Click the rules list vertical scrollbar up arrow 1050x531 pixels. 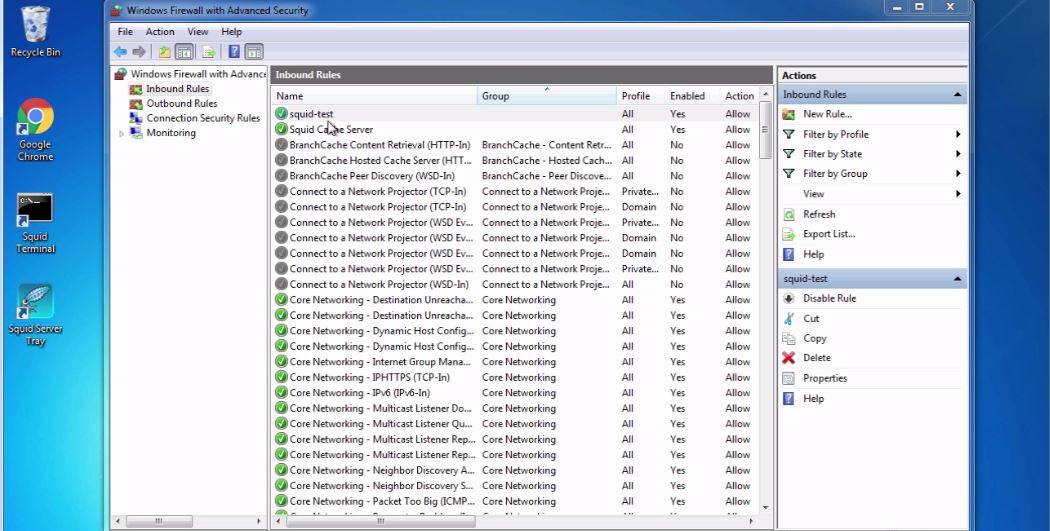[765, 95]
